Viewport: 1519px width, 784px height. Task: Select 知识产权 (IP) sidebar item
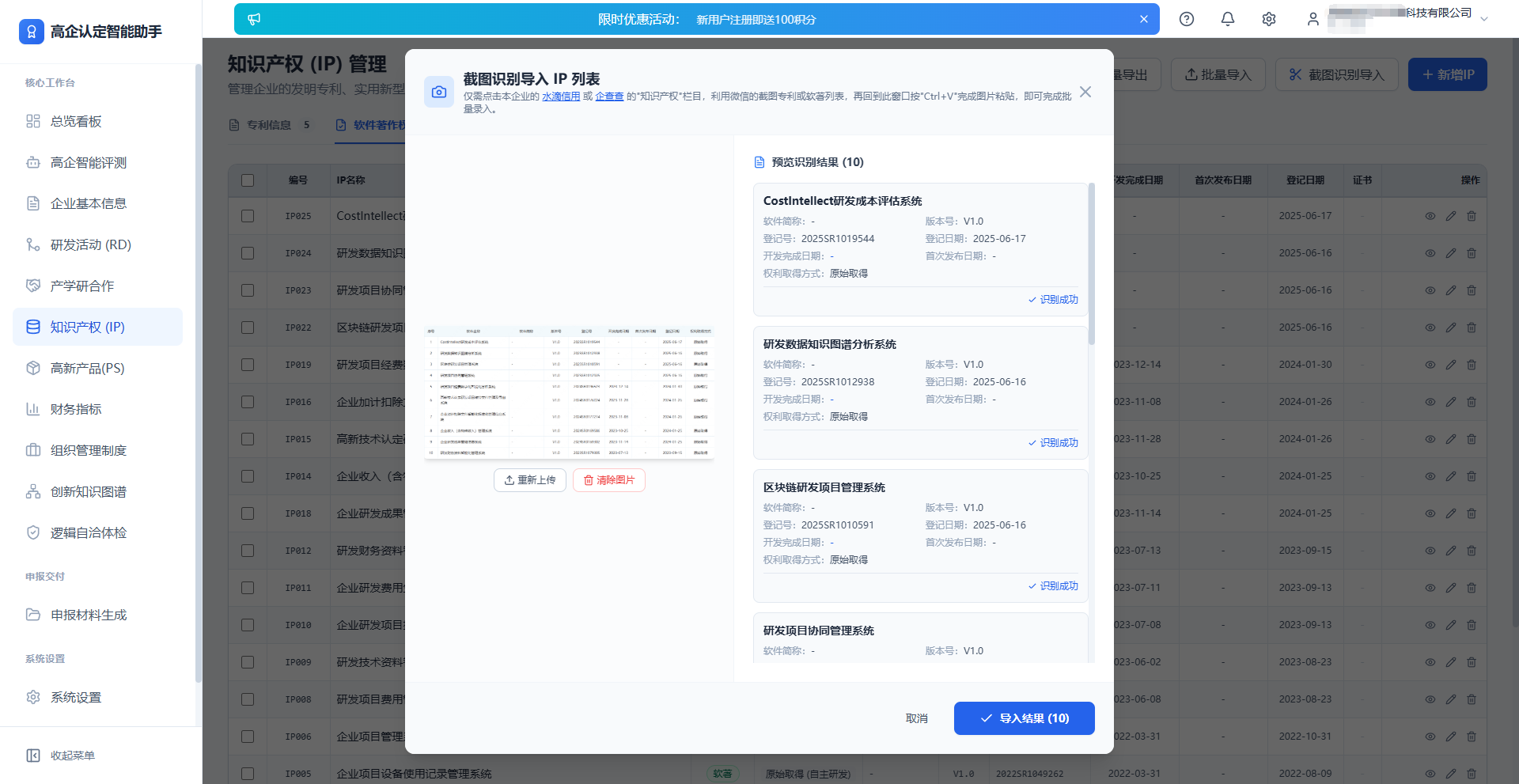point(97,327)
